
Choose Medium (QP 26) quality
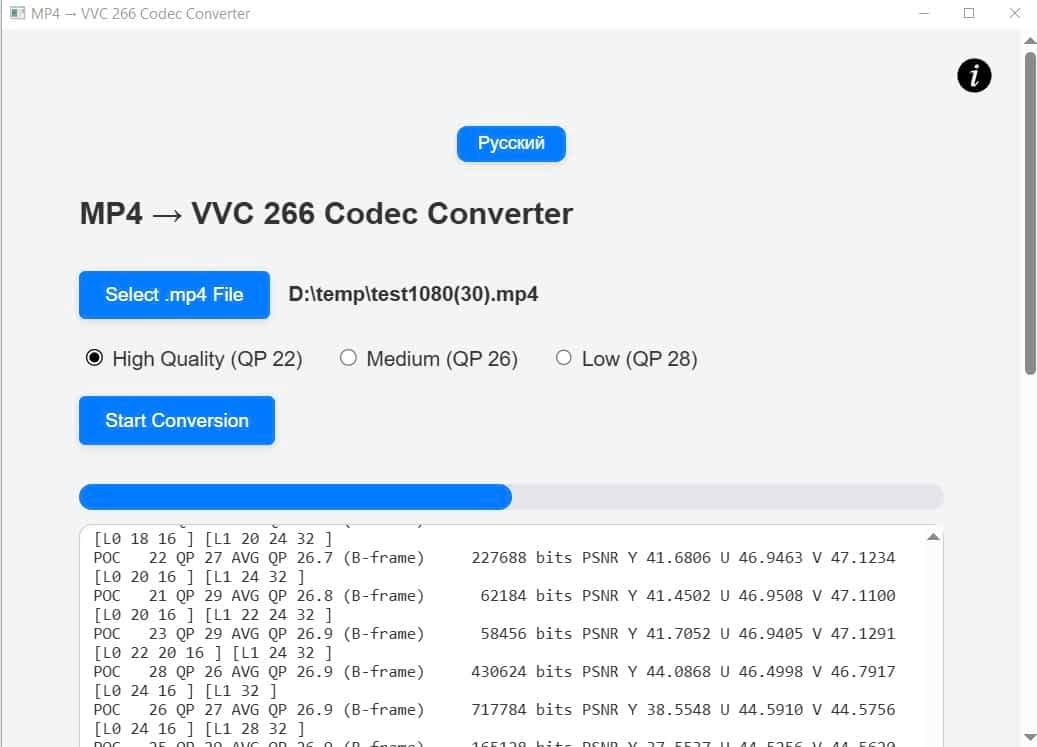(x=348, y=358)
